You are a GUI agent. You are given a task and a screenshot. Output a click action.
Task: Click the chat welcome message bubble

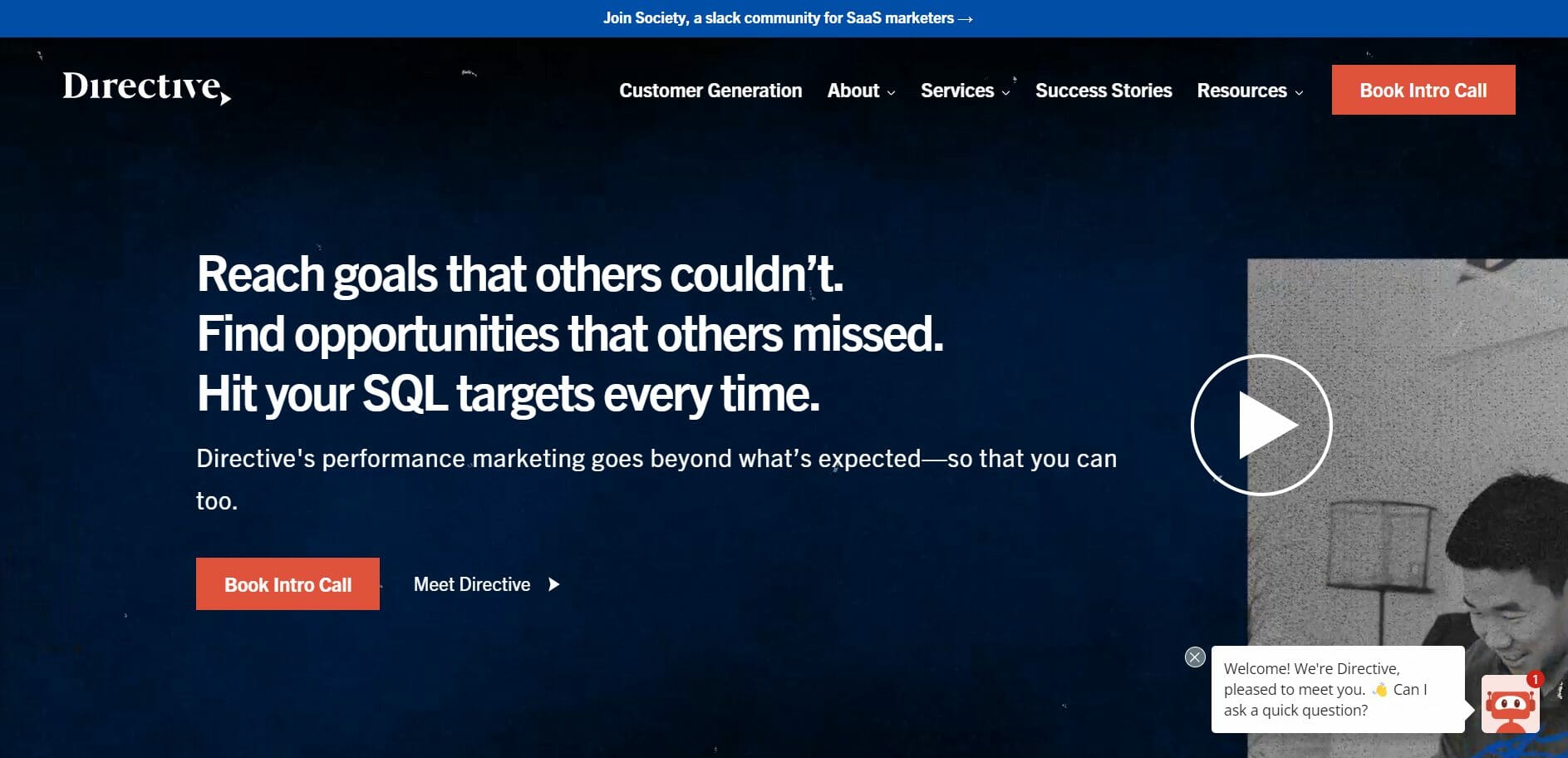(1338, 689)
